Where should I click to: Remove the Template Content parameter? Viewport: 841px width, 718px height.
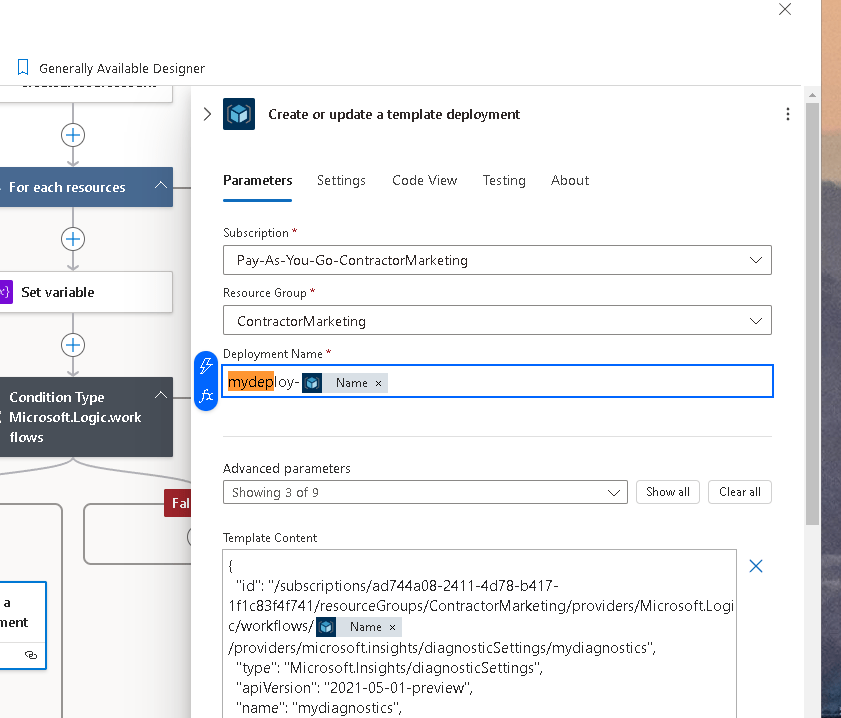(x=756, y=566)
